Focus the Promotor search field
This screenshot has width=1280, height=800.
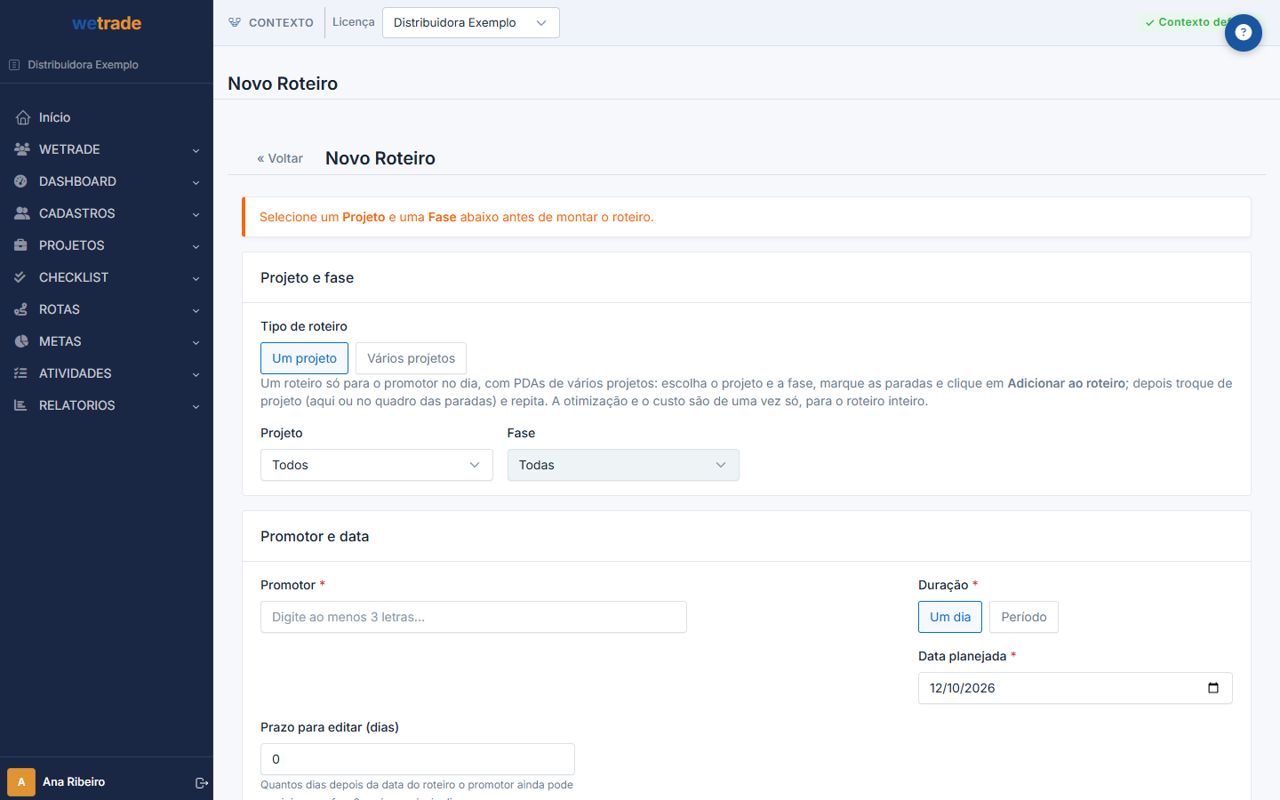click(x=473, y=617)
